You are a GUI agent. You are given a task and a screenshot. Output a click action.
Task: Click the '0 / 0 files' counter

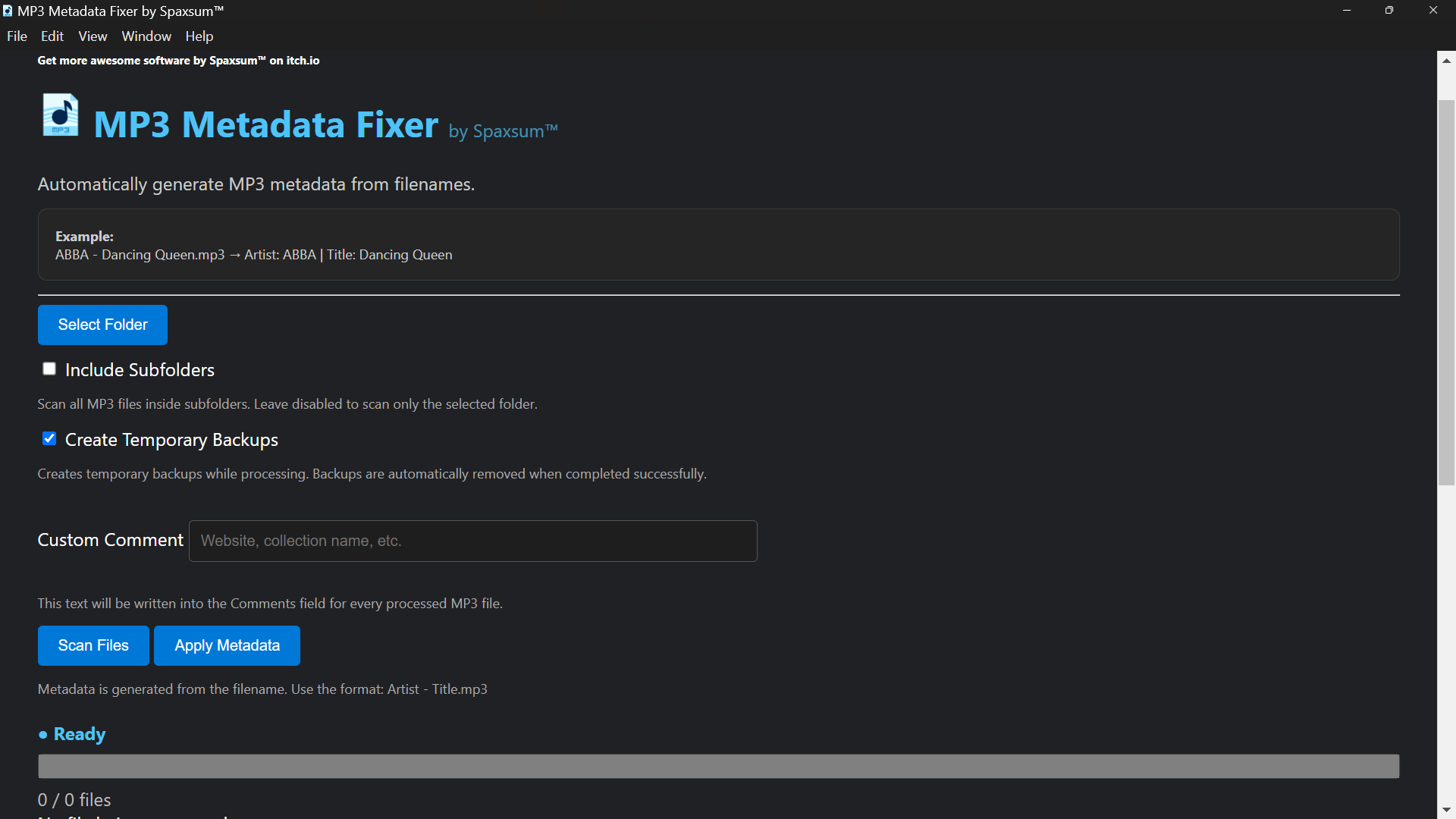(x=74, y=800)
